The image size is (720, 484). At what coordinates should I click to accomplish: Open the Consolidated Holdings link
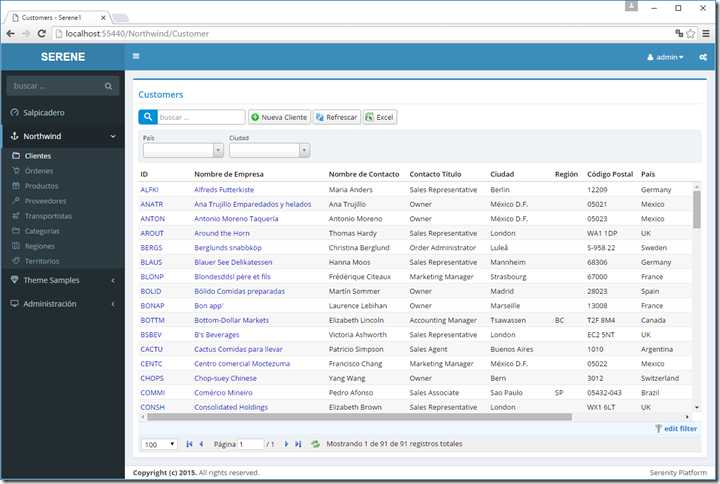click(231, 407)
